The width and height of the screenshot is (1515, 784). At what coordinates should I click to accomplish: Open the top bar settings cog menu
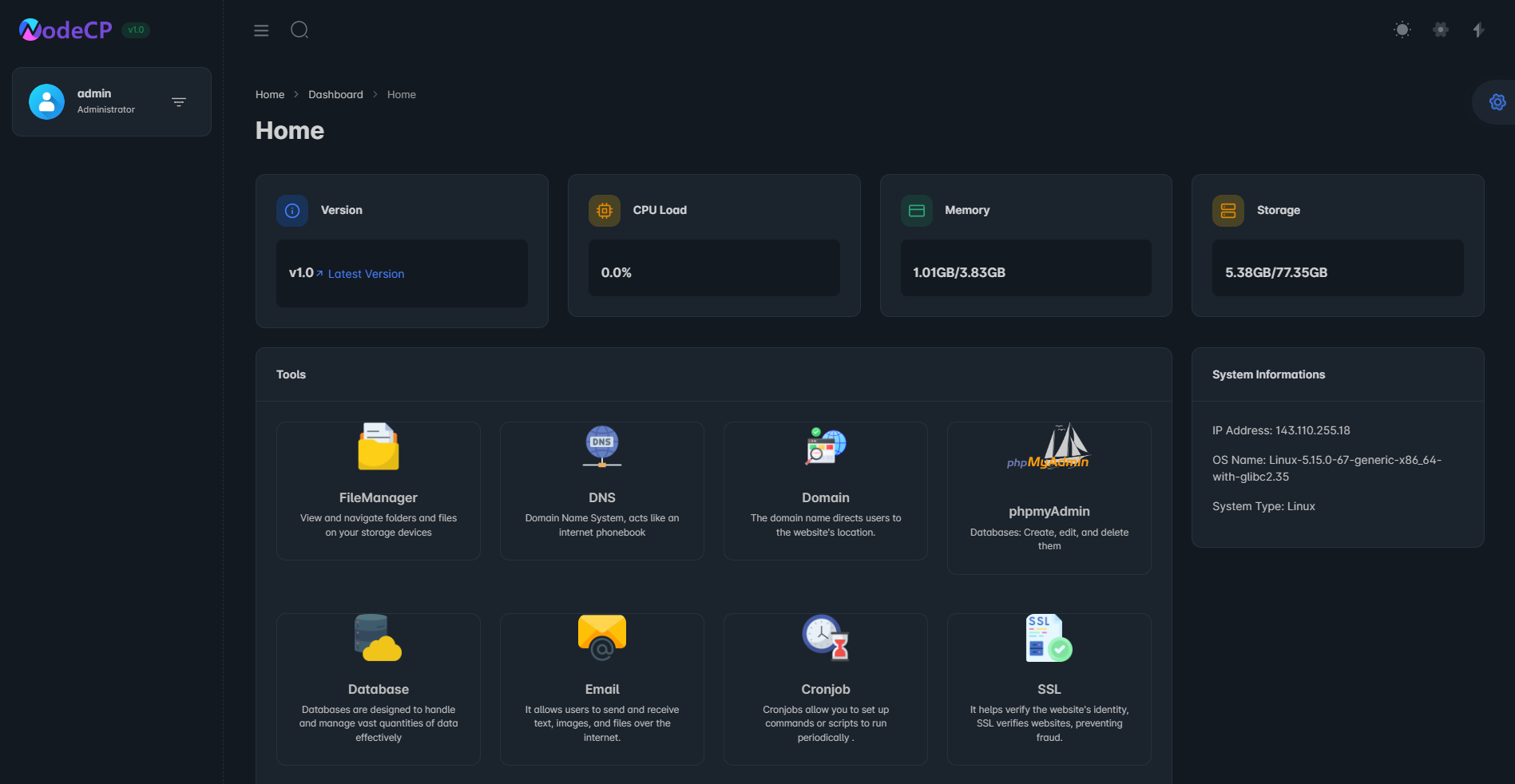(x=1440, y=30)
